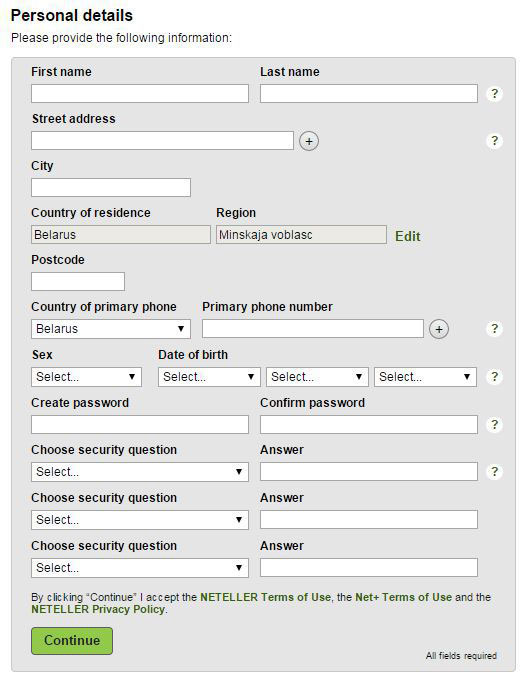
Task: Click Edit next to Region
Action: click(407, 236)
